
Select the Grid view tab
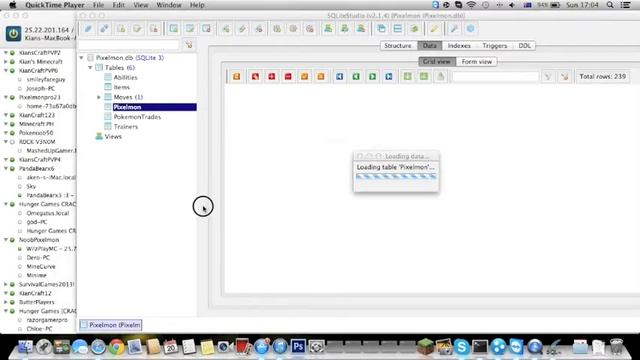pos(437,62)
